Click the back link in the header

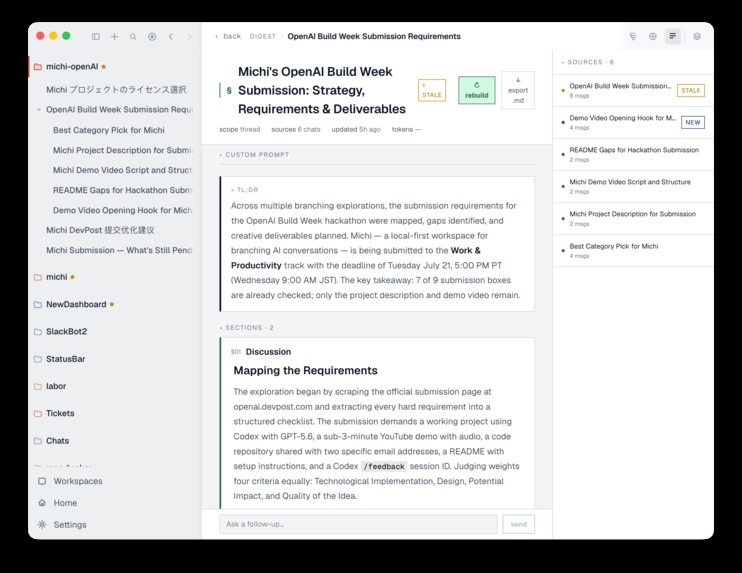tap(229, 36)
